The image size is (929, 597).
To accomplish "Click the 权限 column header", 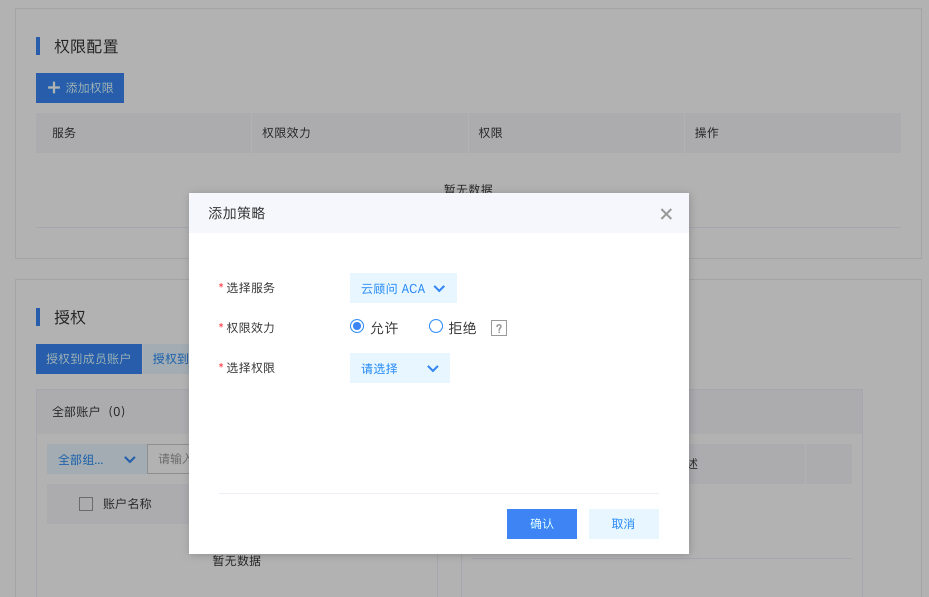I will tap(490, 133).
